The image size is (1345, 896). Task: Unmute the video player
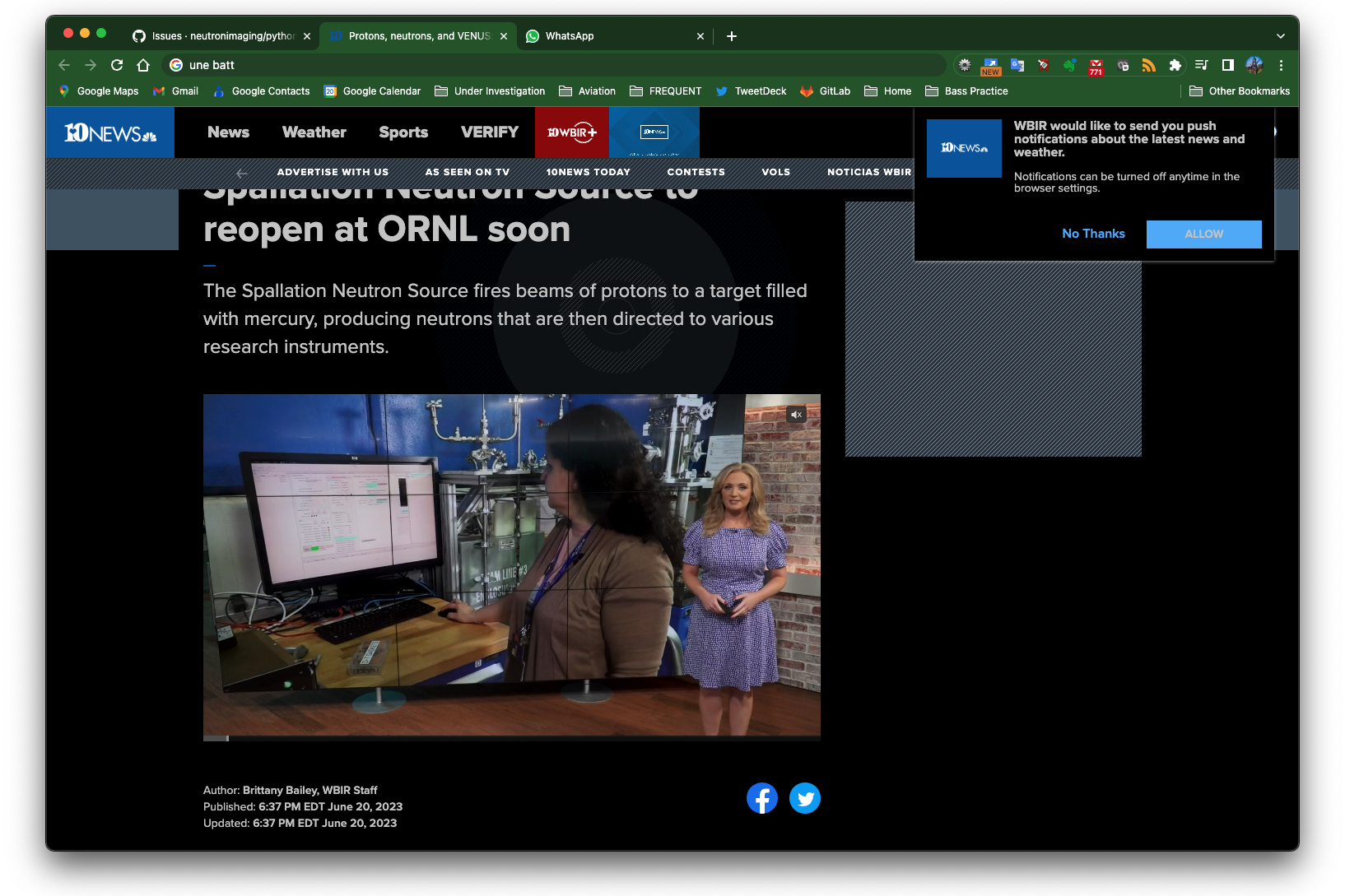796,415
